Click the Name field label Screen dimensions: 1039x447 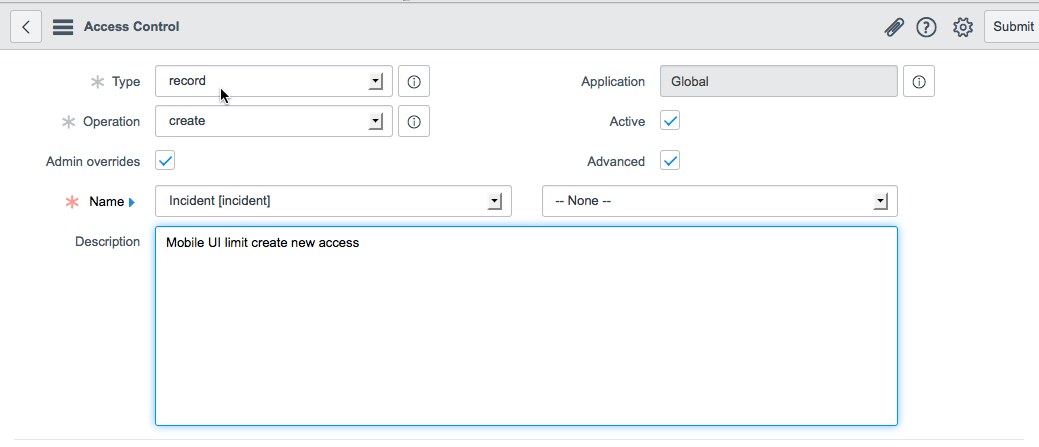tap(107, 202)
